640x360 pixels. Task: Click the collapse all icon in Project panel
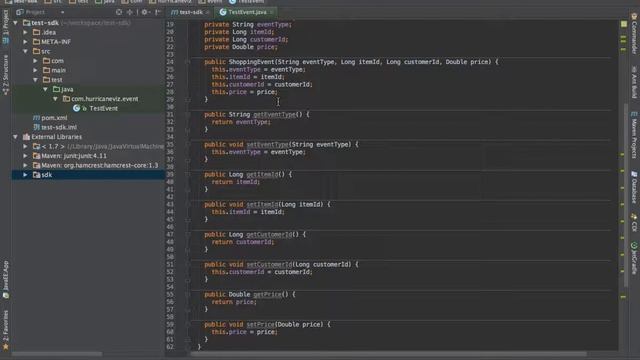[x=130, y=12]
